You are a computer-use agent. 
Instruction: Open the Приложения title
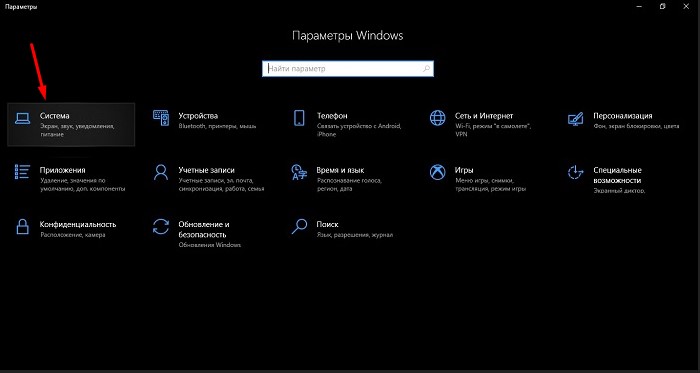[62, 170]
